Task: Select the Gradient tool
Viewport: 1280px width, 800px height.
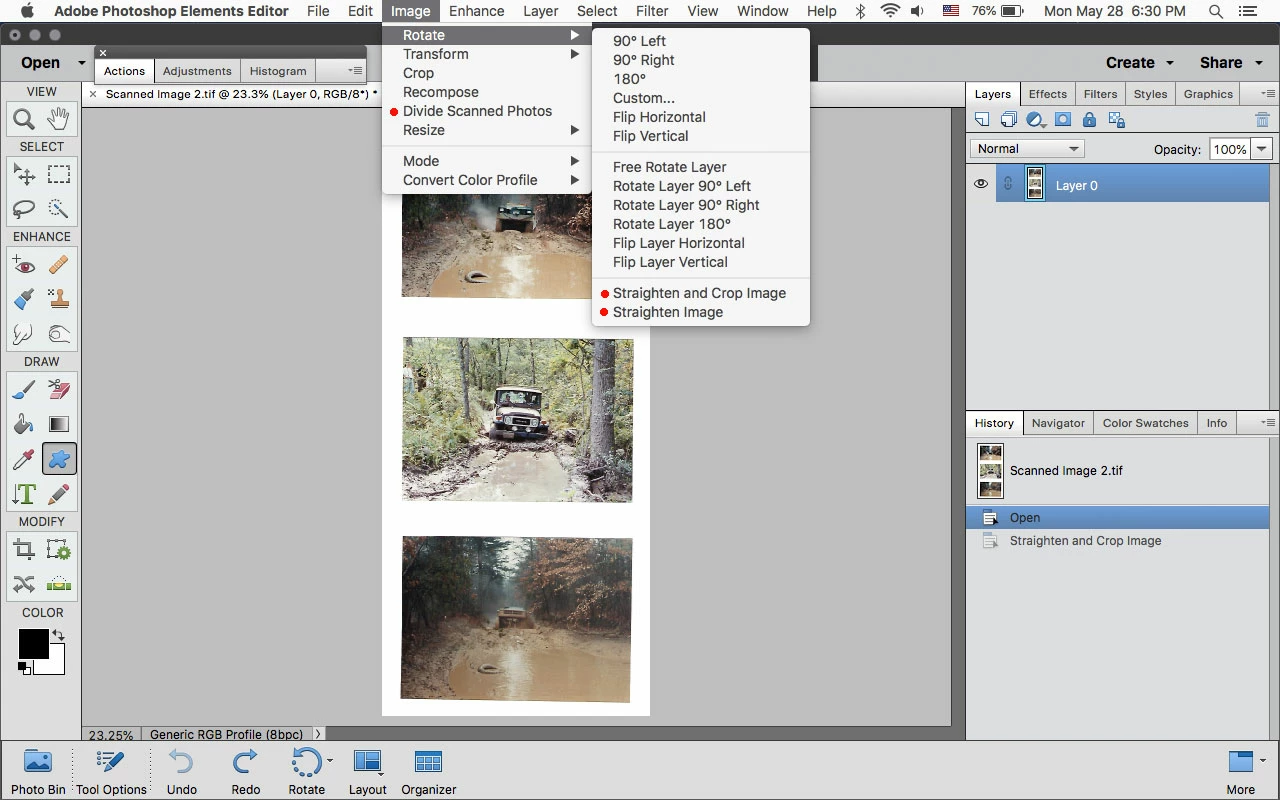Action: tap(59, 425)
